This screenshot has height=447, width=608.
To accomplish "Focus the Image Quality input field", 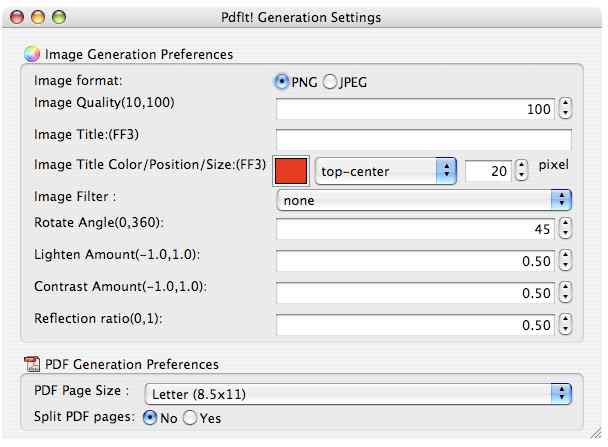I will click(x=414, y=110).
